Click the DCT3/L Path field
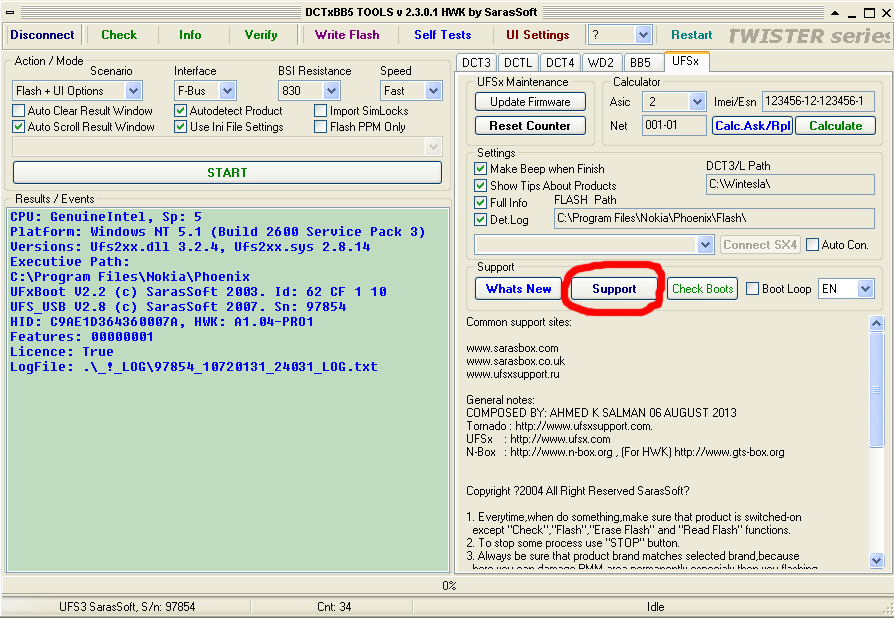The width and height of the screenshot is (894, 618). click(x=790, y=184)
